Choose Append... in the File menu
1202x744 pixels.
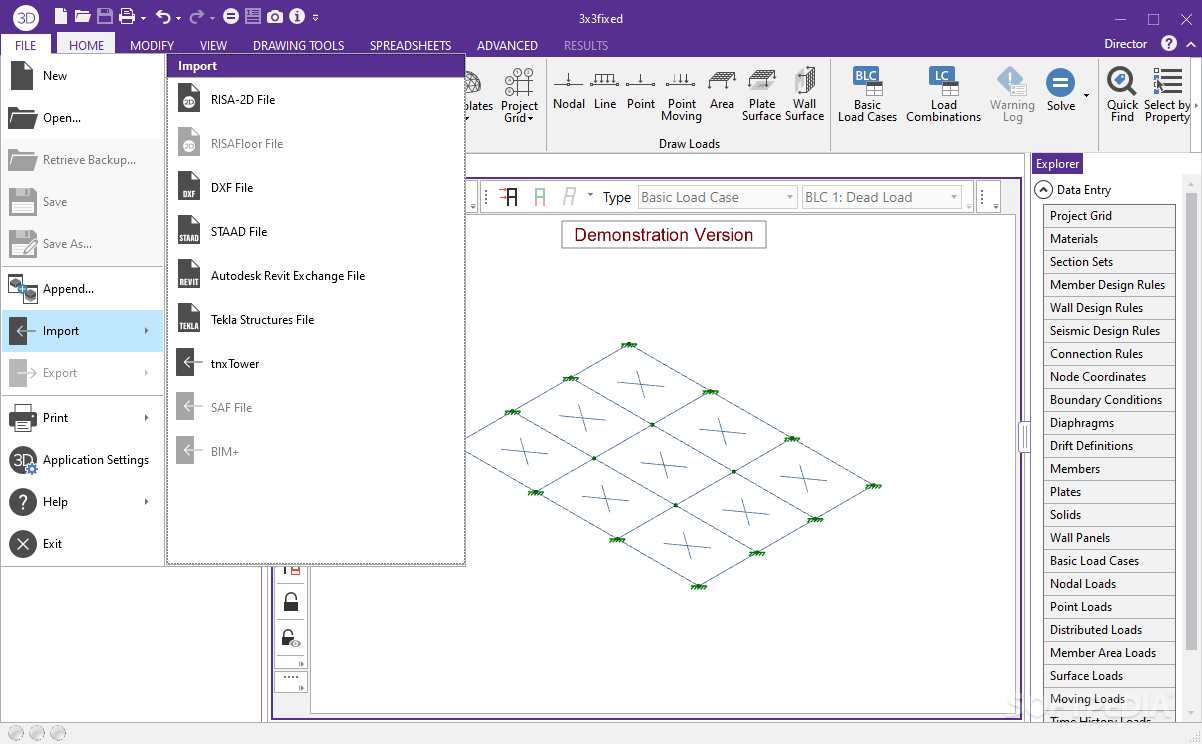[82, 289]
